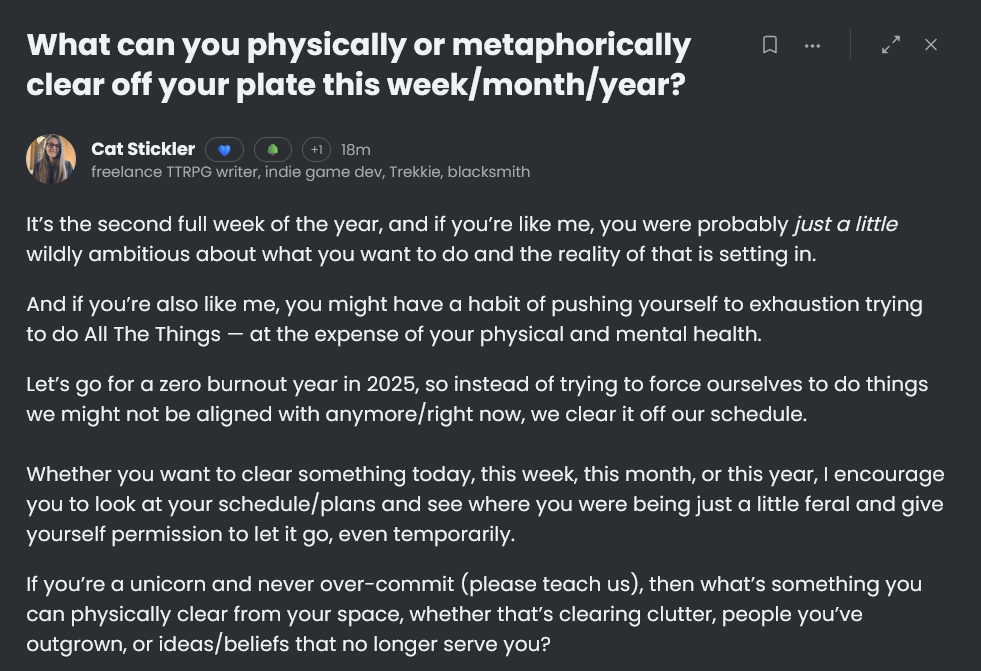The height and width of the screenshot is (671, 981).
Task: Click the word 'blacksmith' in the bio
Action: pyautogui.click(x=489, y=172)
